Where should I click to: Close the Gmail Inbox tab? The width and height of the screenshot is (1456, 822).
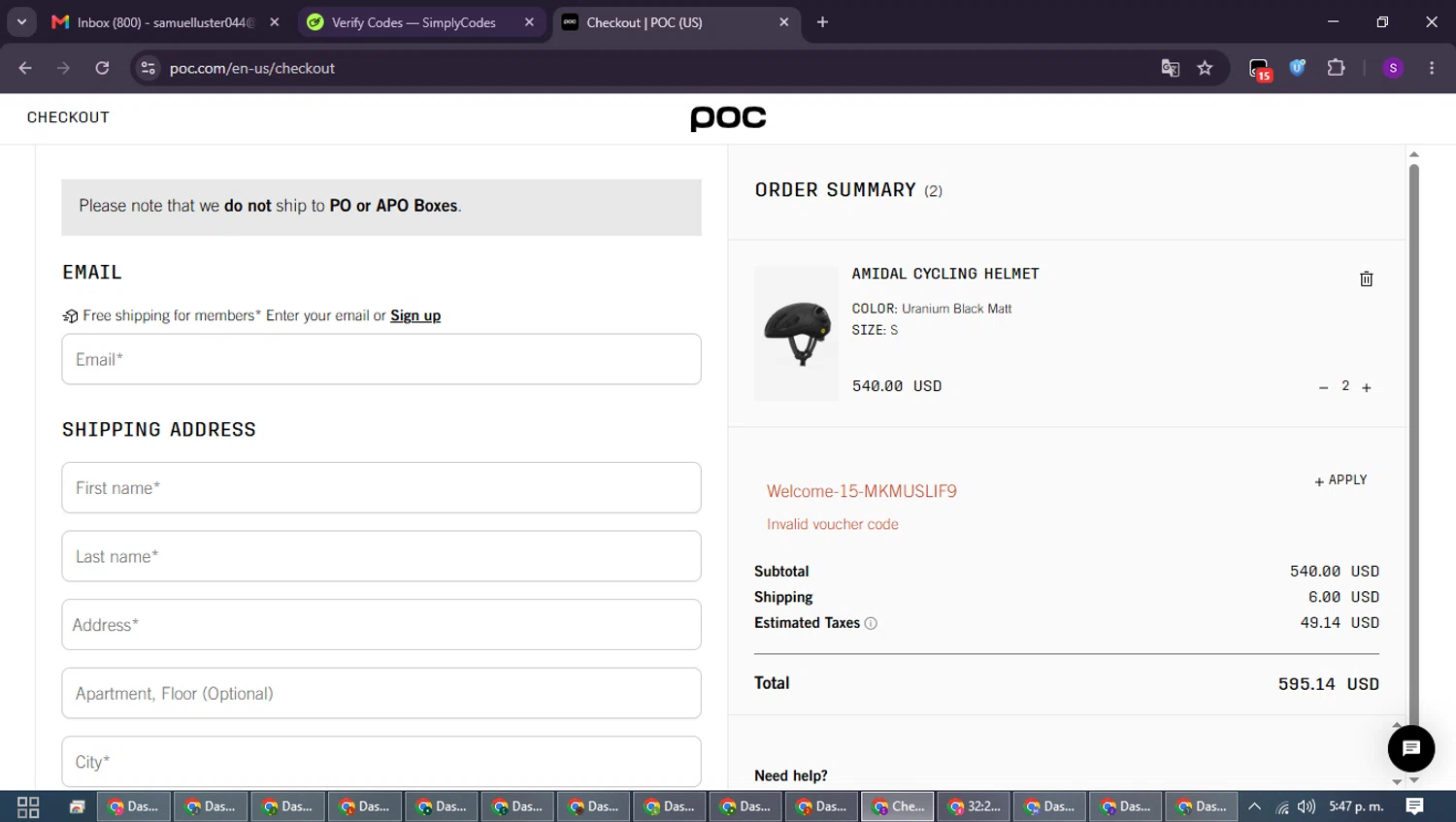(275, 22)
